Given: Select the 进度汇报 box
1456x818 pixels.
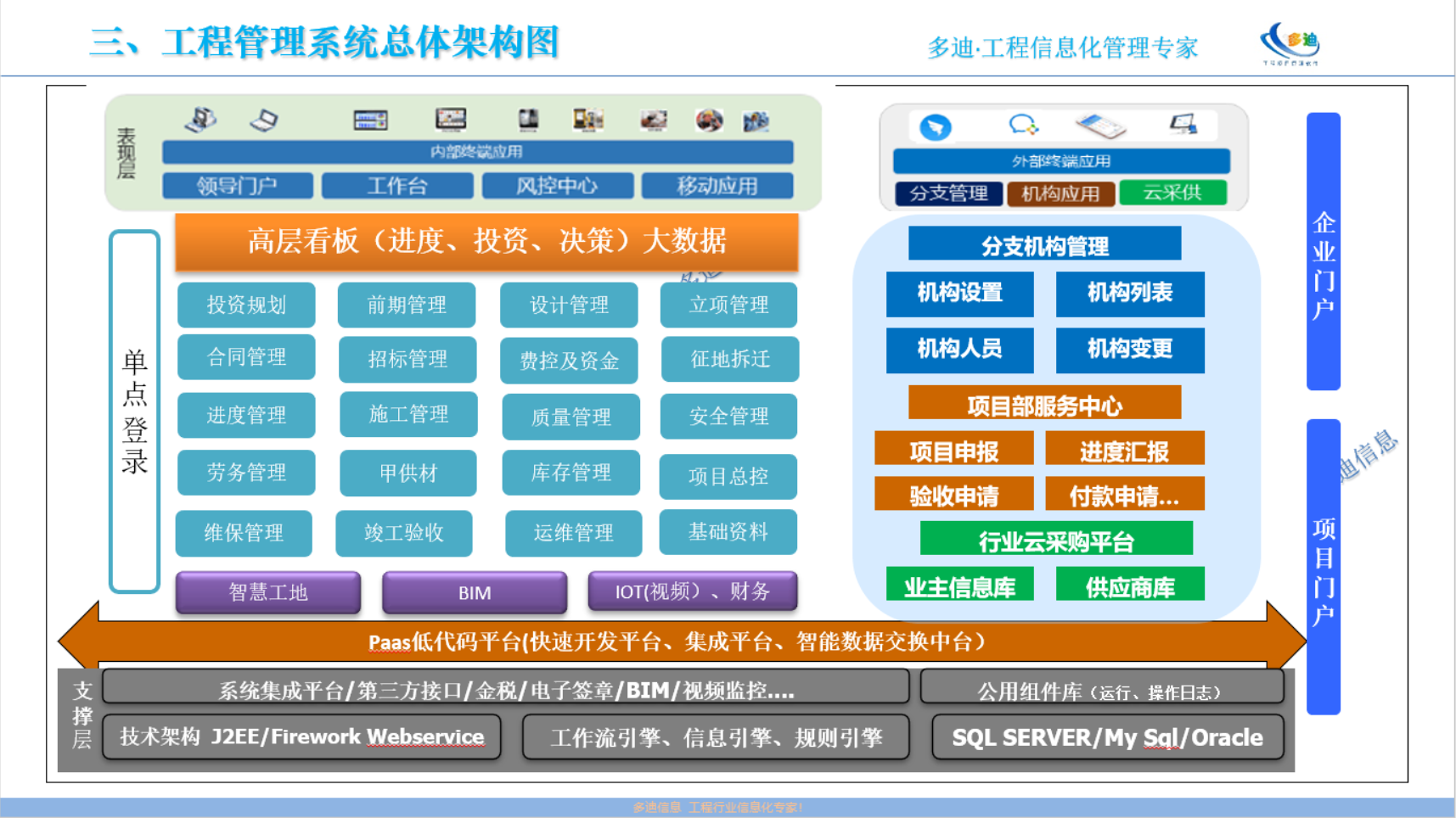Looking at the screenshot, I should click(1125, 449).
